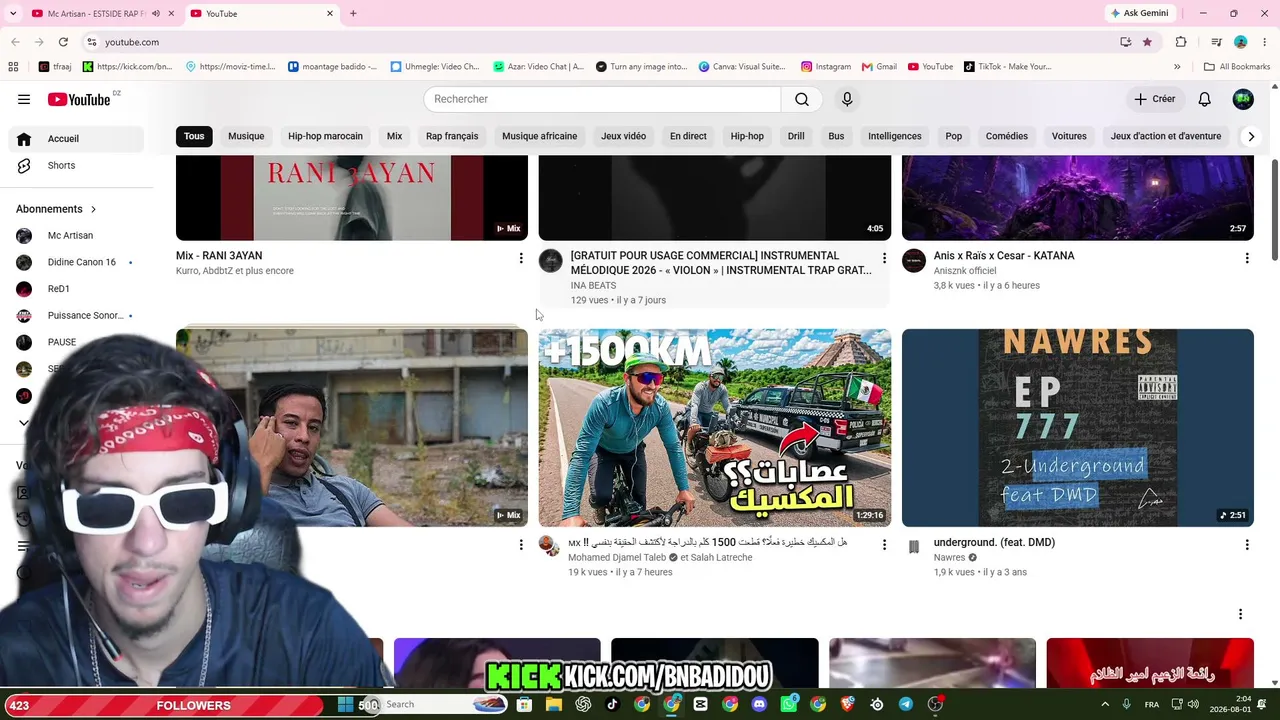1280x720 pixels.
Task: Open TikTok from the taskbar
Action: point(612,704)
